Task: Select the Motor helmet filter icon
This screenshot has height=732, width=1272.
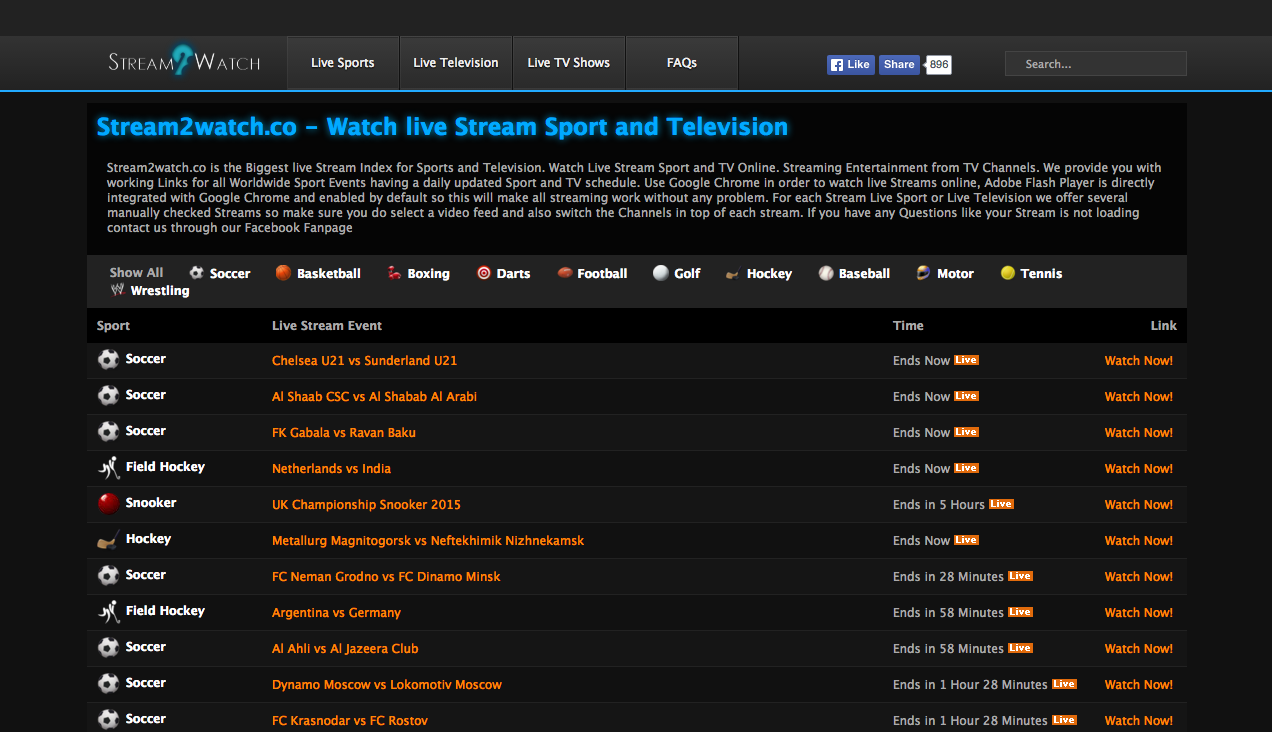Action: click(x=924, y=273)
